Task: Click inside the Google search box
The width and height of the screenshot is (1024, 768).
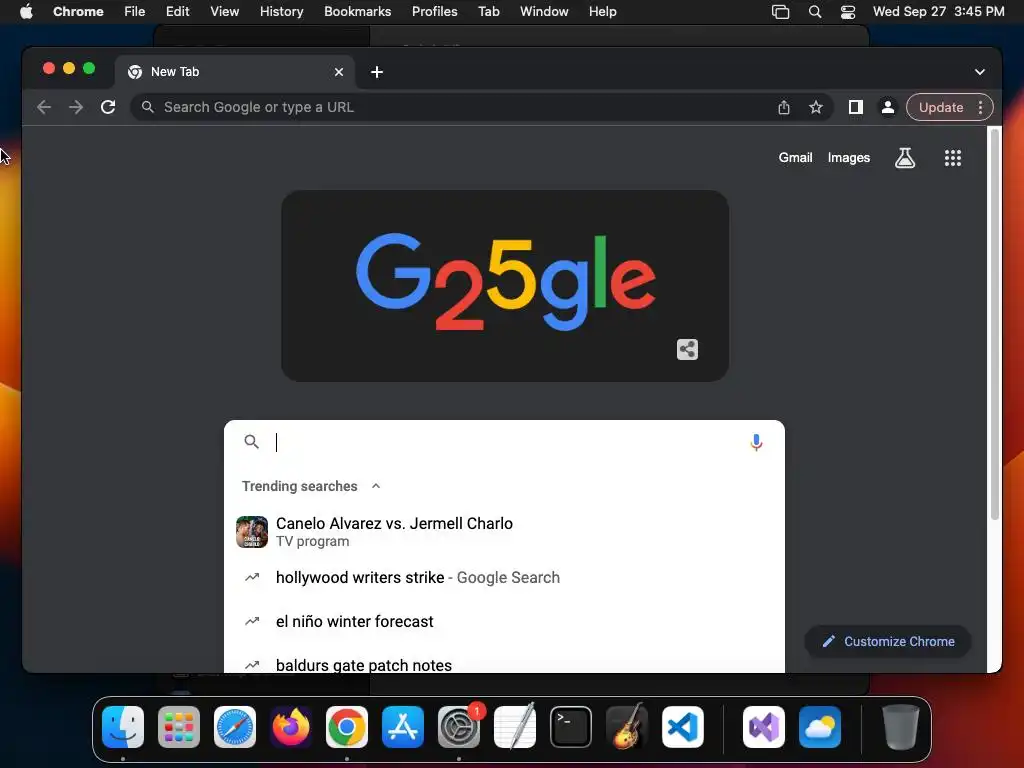Action: 504,443
